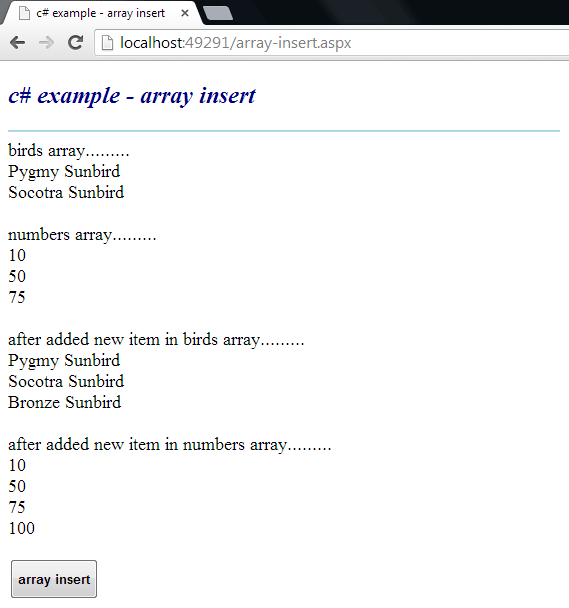This screenshot has height=608, width=569.
Task: Click the 'array insert' button
Action: 54,579
